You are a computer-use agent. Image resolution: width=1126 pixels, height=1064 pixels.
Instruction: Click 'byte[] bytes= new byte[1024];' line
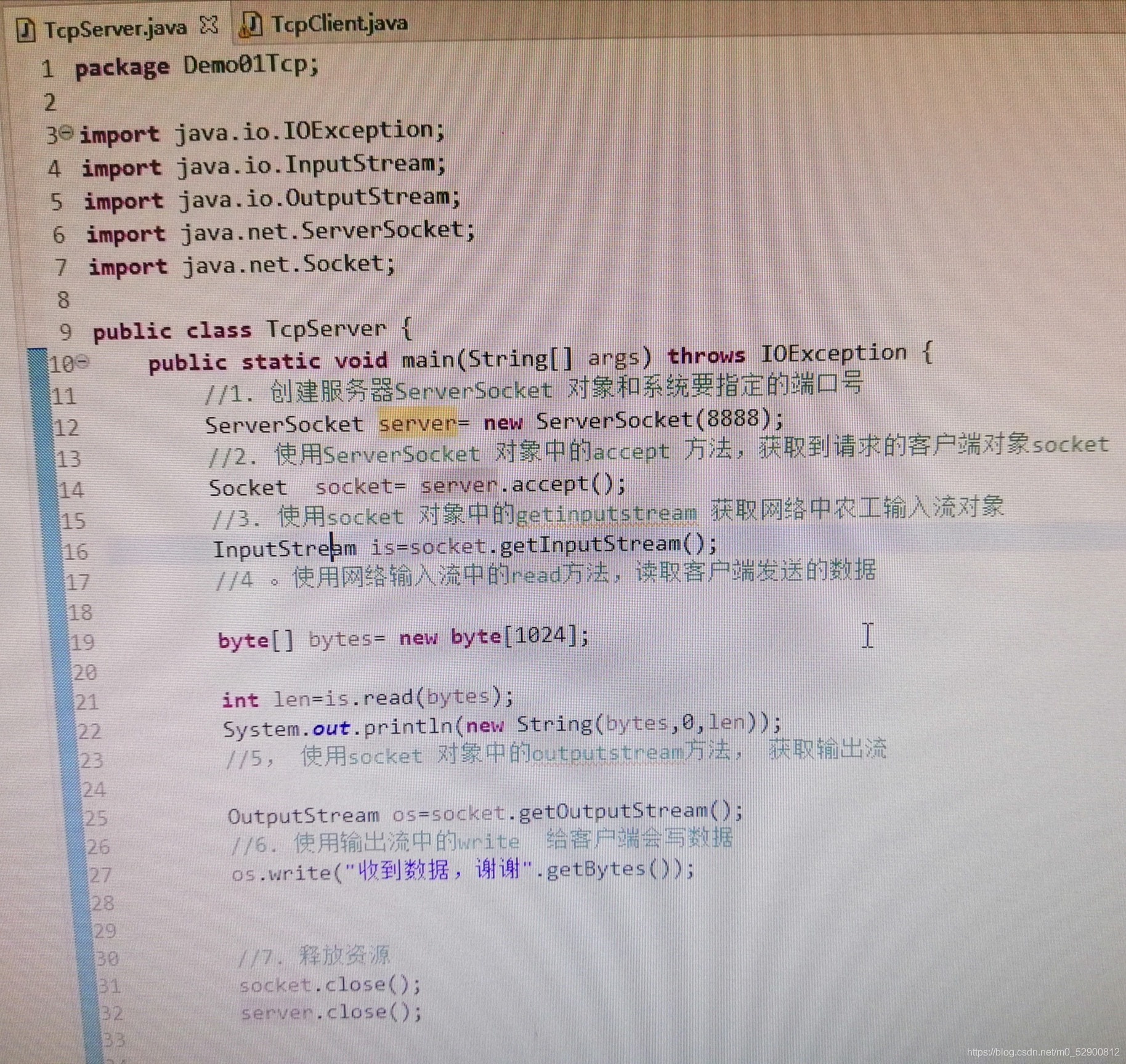click(x=403, y=637)
